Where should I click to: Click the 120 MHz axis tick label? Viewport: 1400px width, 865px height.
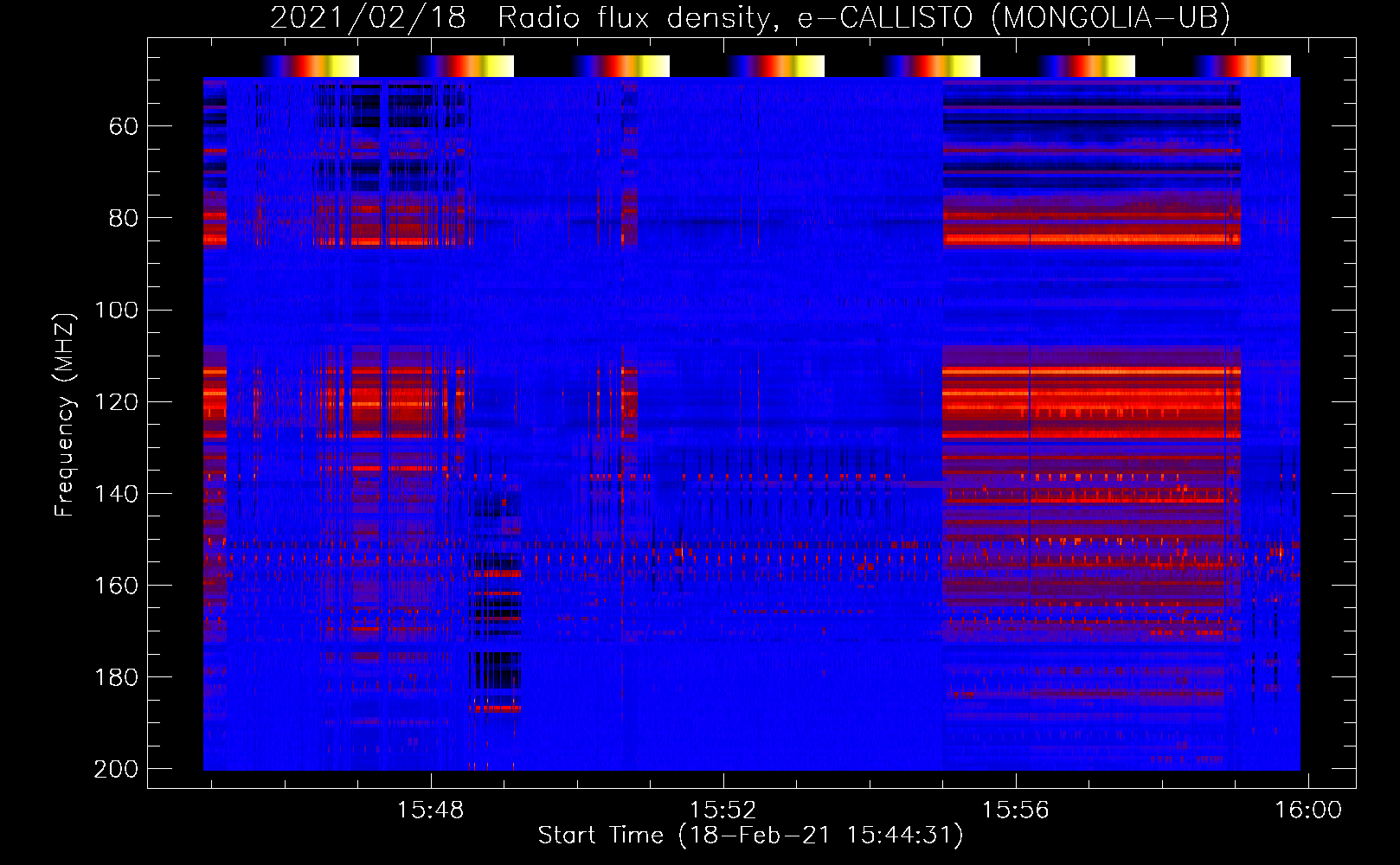(x=117, y=402)
